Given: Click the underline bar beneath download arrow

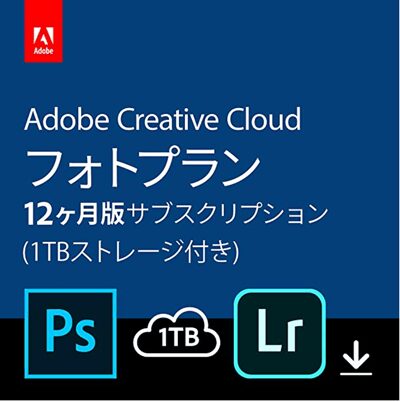Looking at the screenshot, I should pyautogui.click(x=356, y=374).
